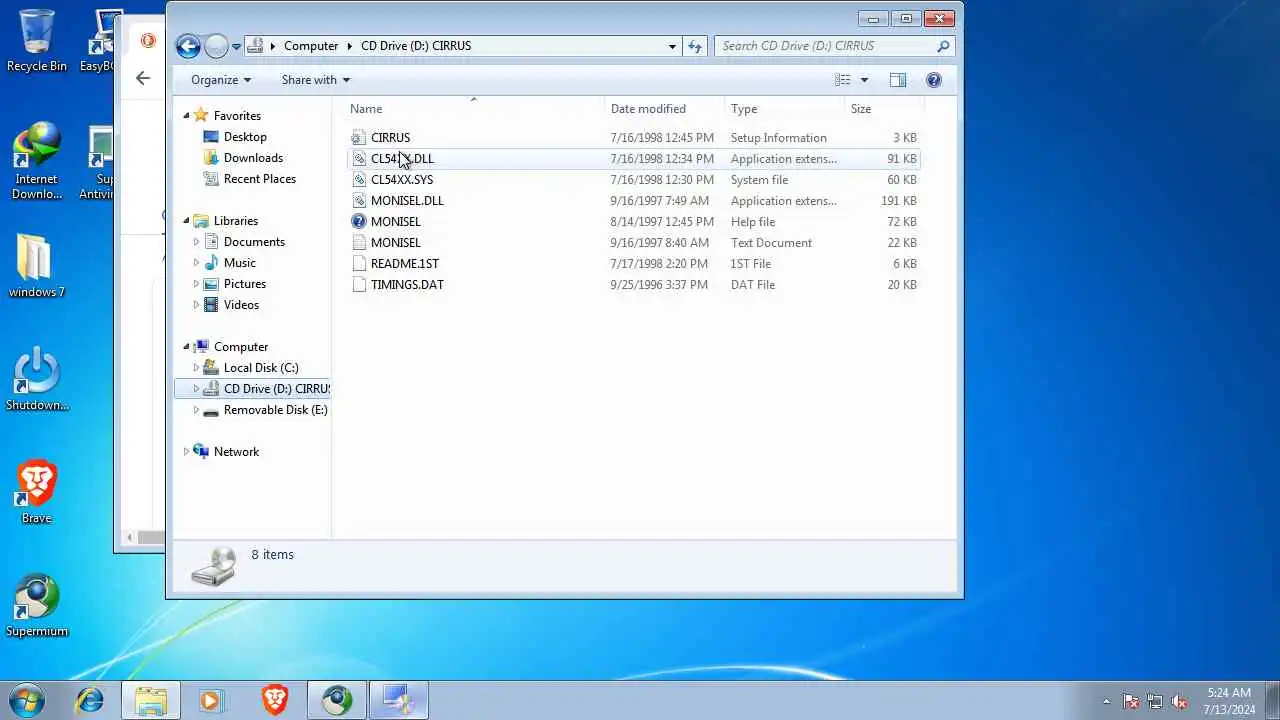This screenshot has height=720, width=1280.
Task: Show hidden system tray icons
Action: [1106, 702]
